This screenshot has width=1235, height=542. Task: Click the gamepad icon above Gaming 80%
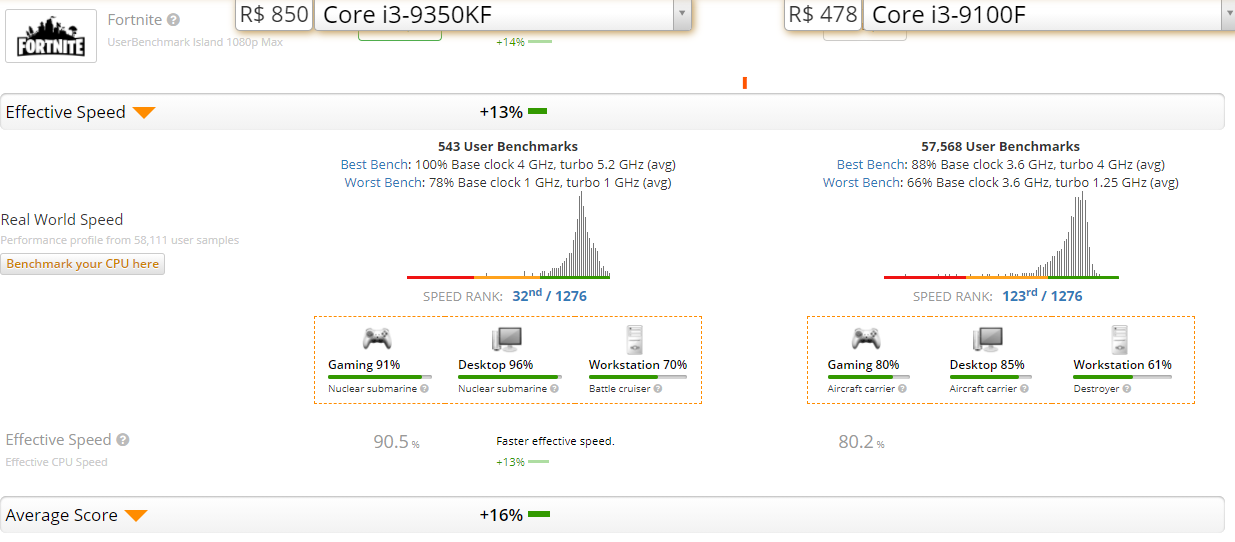click(866, 338)
